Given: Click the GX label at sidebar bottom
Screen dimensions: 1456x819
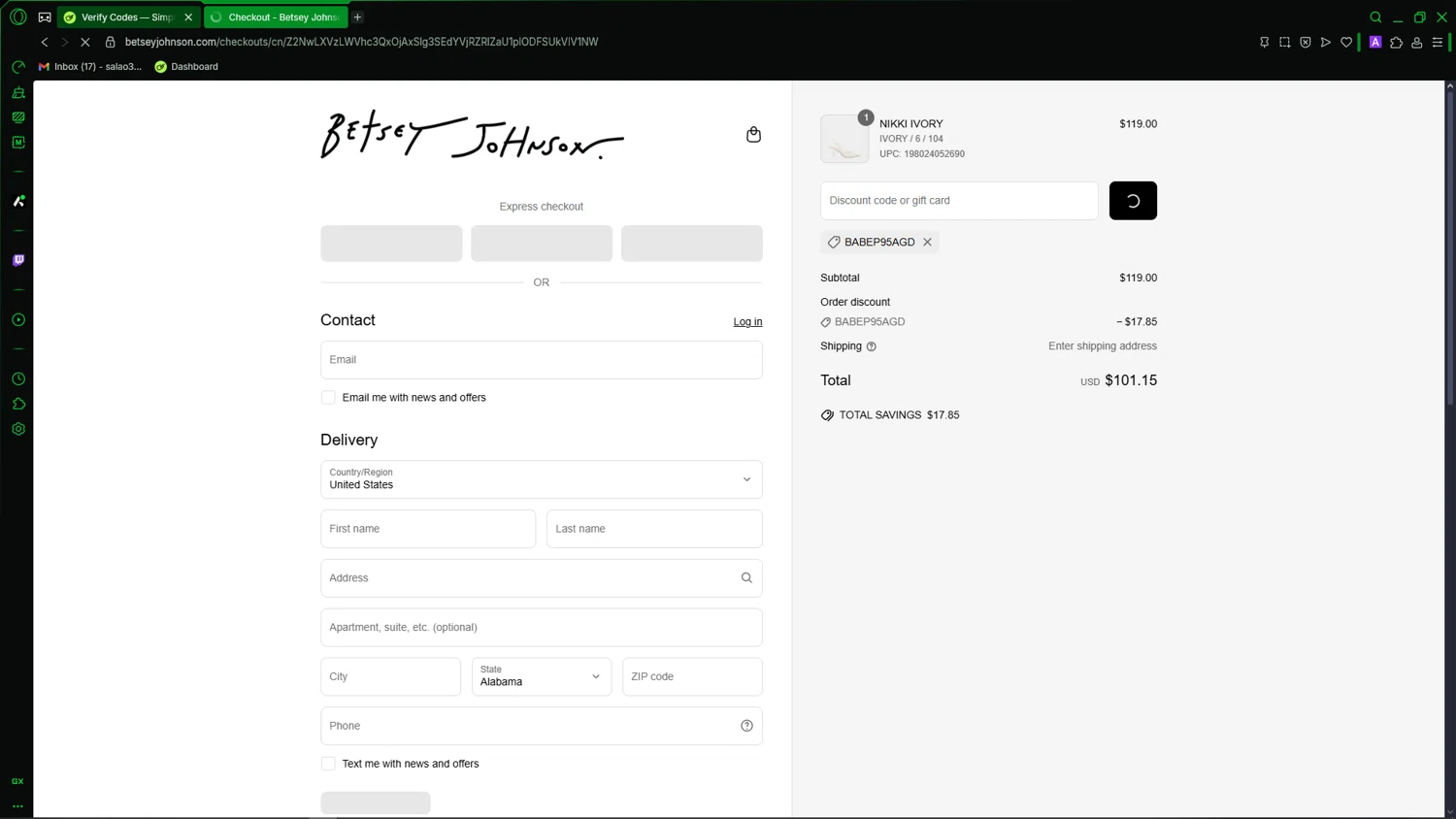Looking at the screenshot, I should pos(17,781).
